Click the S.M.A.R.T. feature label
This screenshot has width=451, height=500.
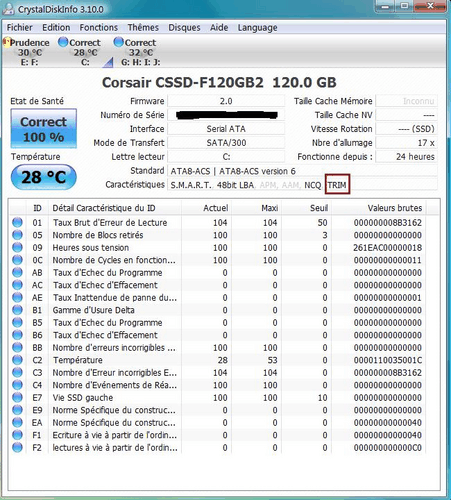point(191,185)
